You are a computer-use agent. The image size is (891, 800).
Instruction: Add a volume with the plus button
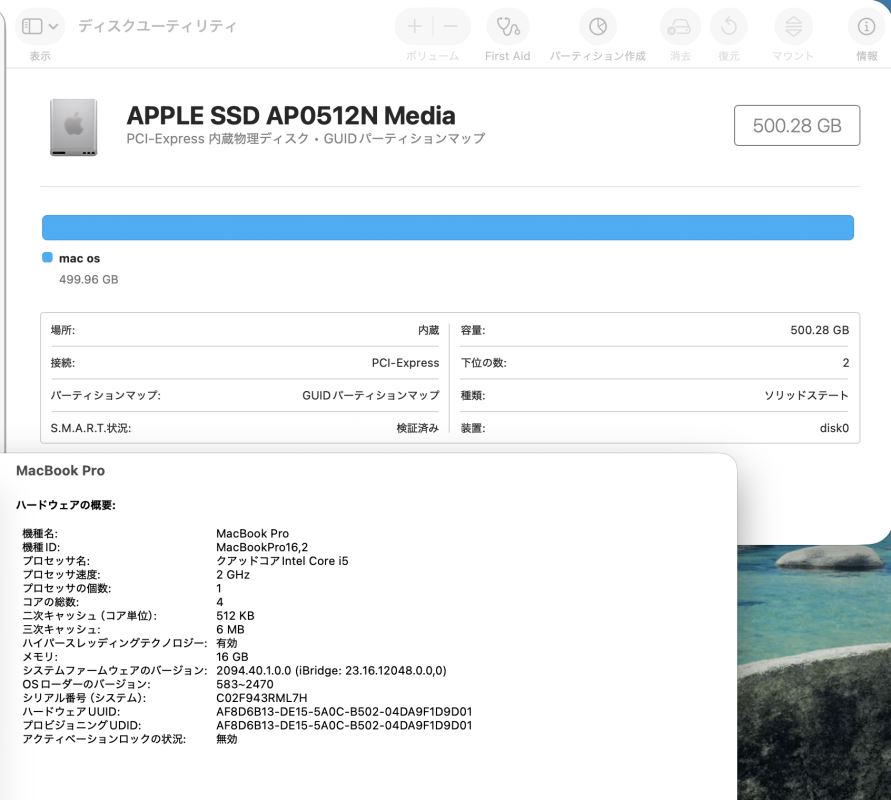415,27
